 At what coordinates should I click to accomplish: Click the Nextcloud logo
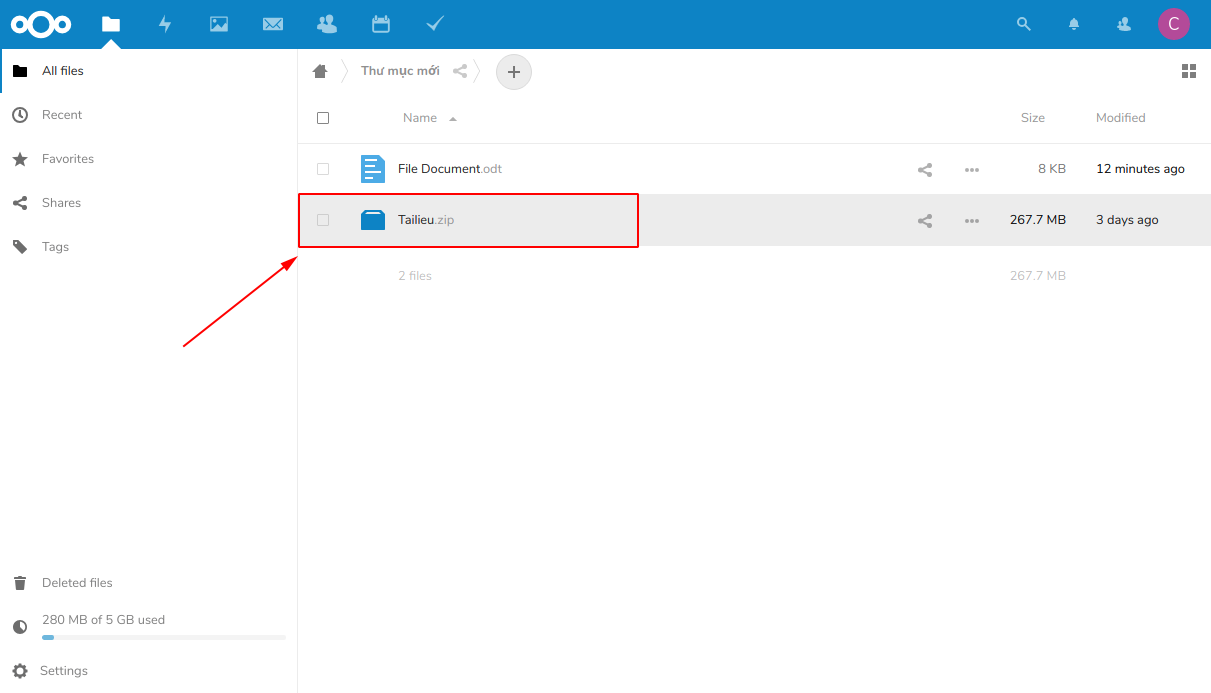[x=41, y=24]
